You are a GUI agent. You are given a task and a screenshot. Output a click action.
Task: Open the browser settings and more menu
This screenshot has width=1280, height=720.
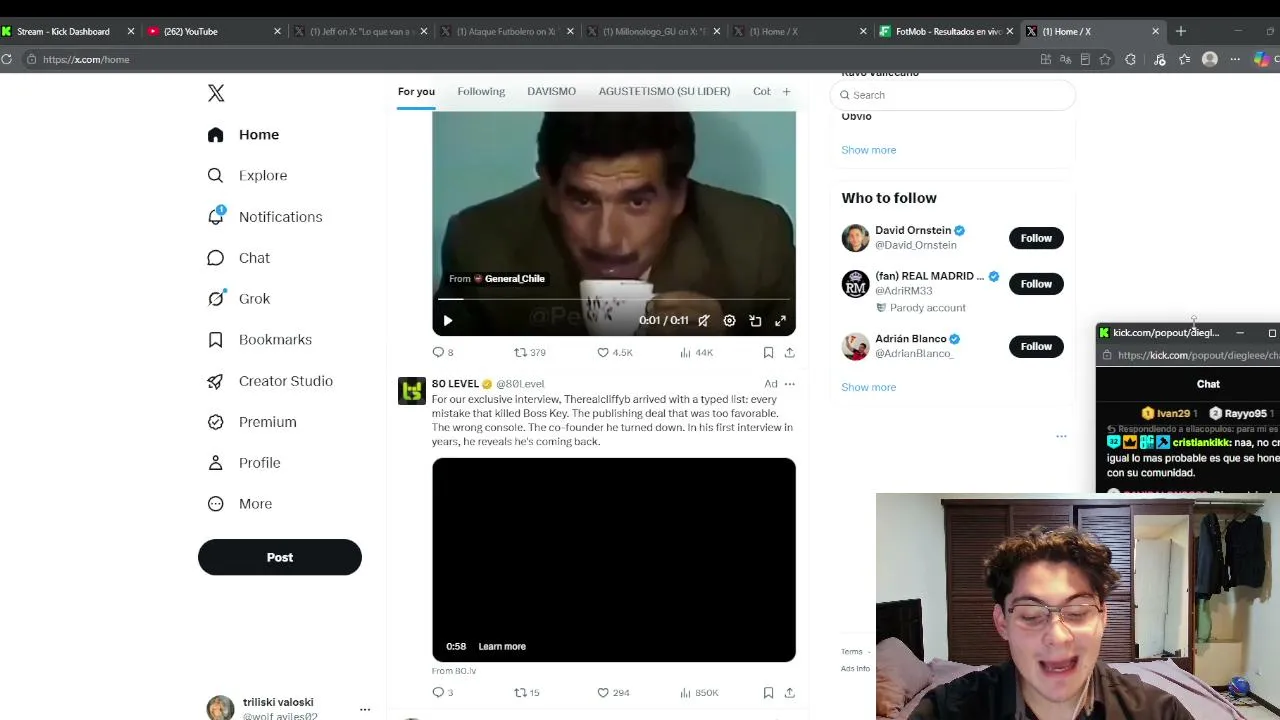coord(1235,60)
